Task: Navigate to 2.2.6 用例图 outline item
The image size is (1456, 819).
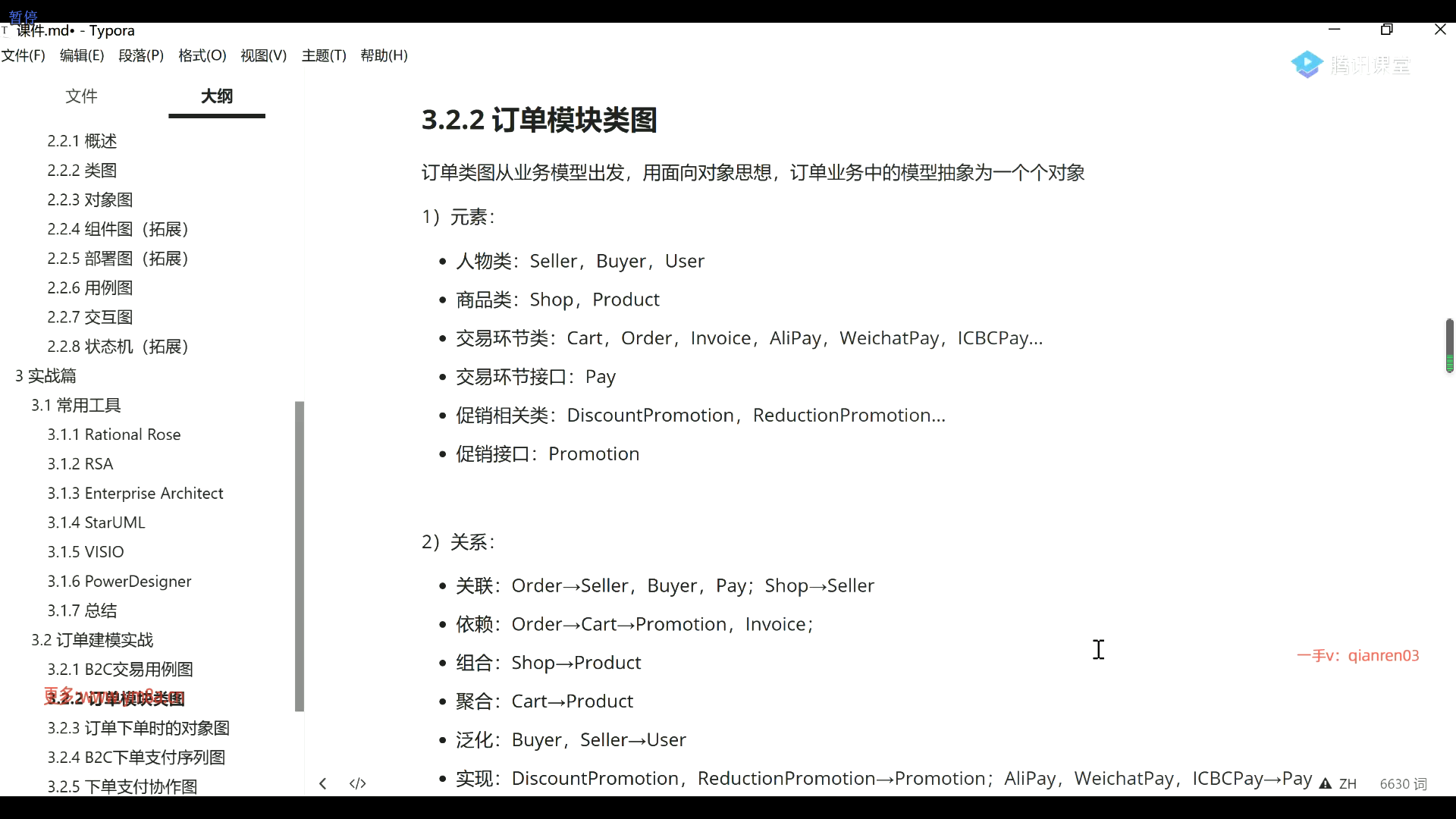Action: point(90,288)
